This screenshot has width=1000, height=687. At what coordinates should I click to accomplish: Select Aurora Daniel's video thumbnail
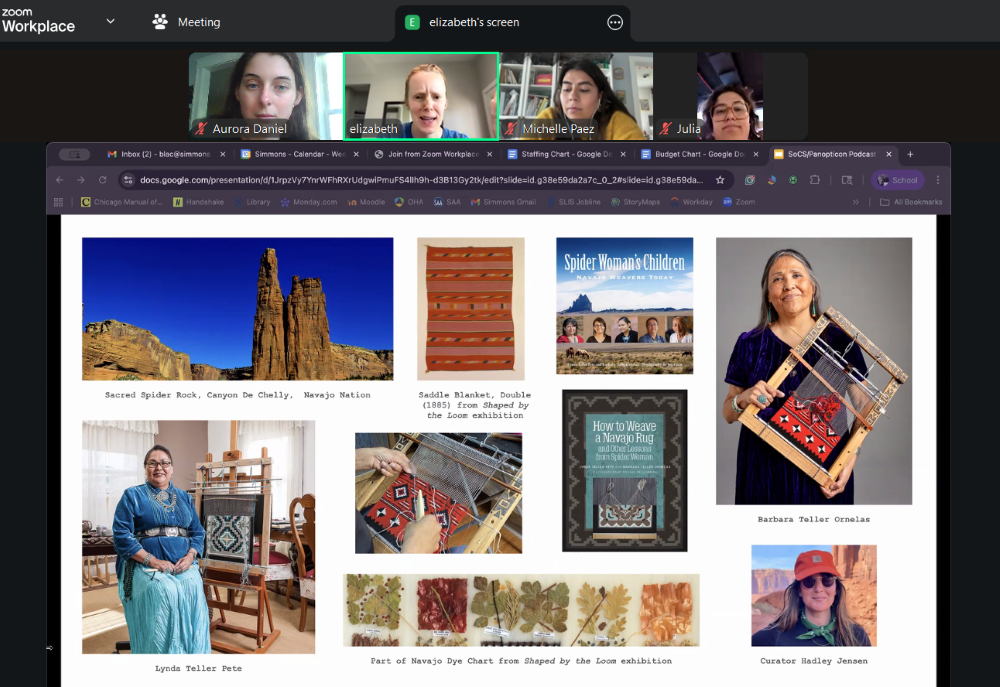[x=266, y=96]
